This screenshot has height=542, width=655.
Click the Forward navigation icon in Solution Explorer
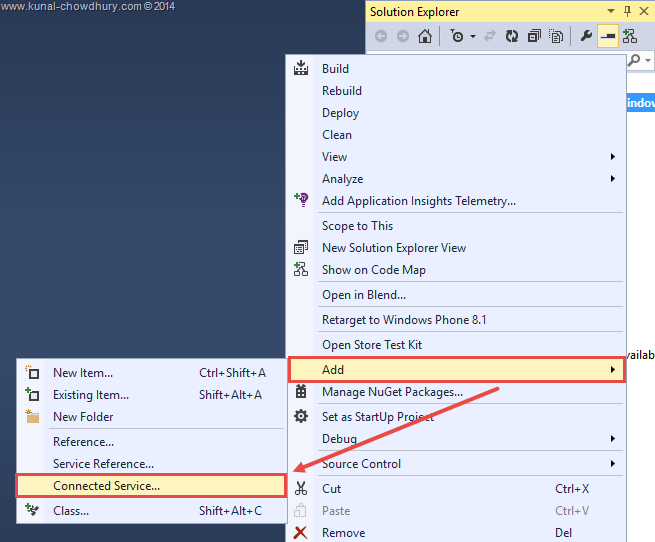click(x=403, y=36)
